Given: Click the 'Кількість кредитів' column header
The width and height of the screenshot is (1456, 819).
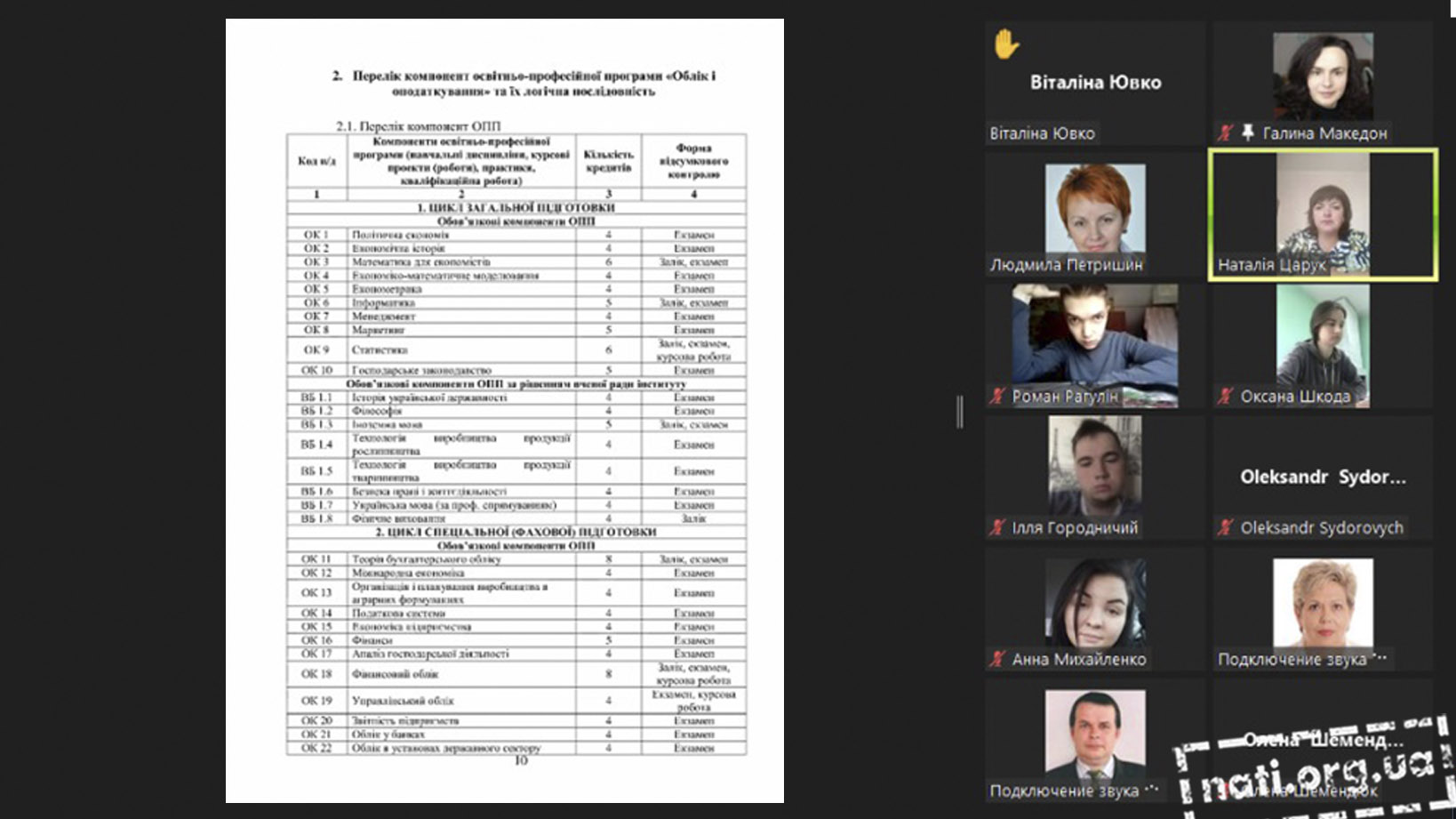Looking at the screenshot, I should [608, 161].
